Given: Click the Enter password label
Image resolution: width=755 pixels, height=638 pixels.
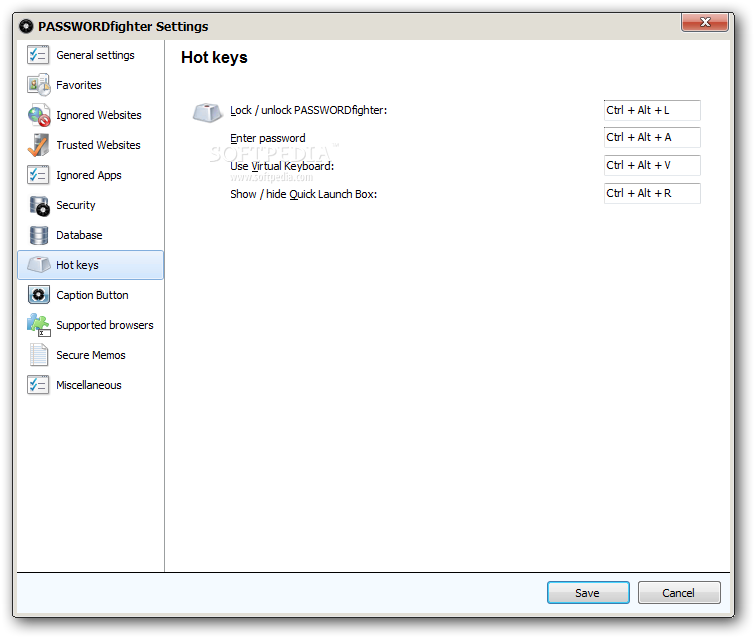Looking at the screenshot, I should coord(268,138).
